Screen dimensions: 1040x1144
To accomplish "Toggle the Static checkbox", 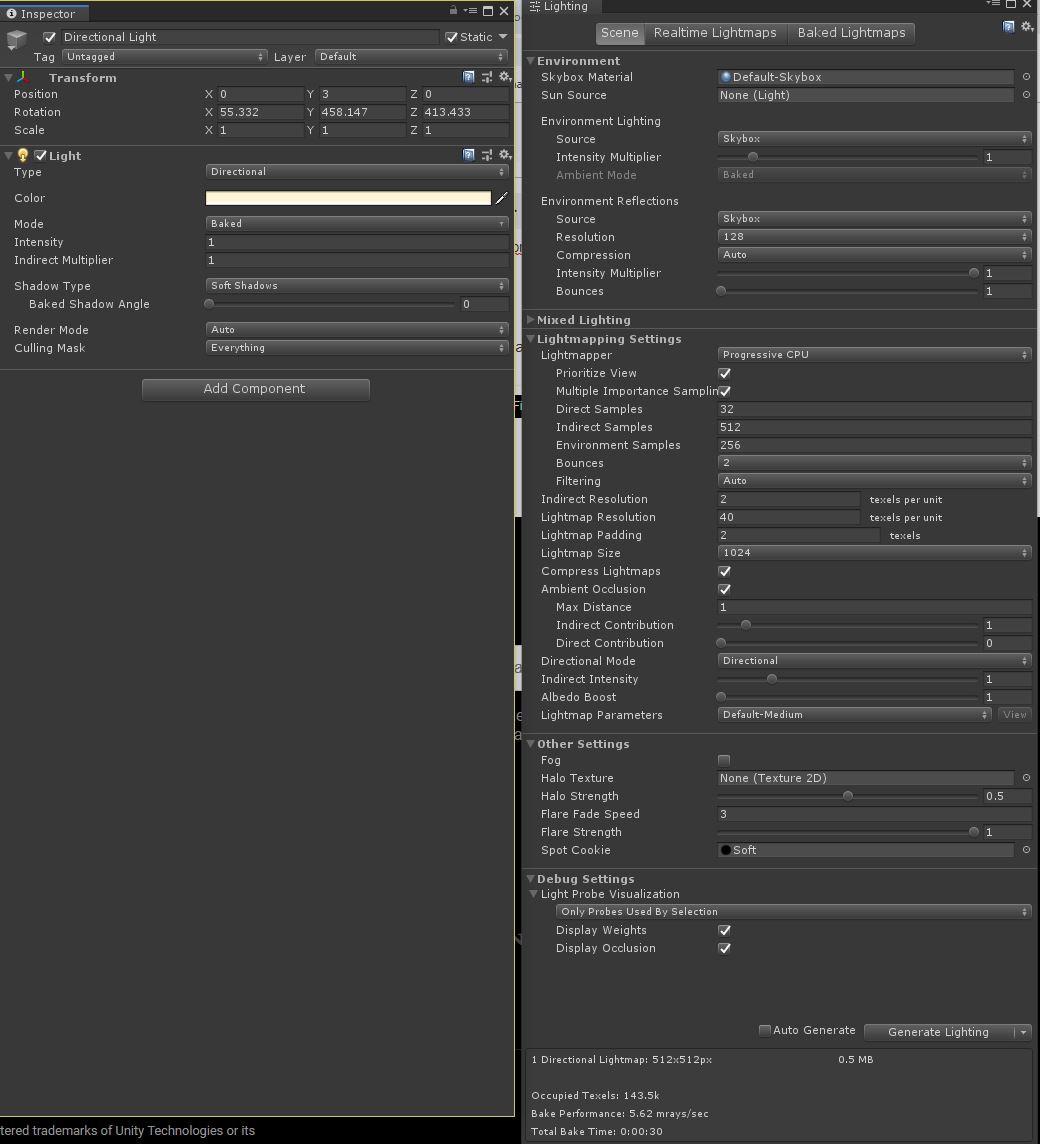I will click(452, 37).
